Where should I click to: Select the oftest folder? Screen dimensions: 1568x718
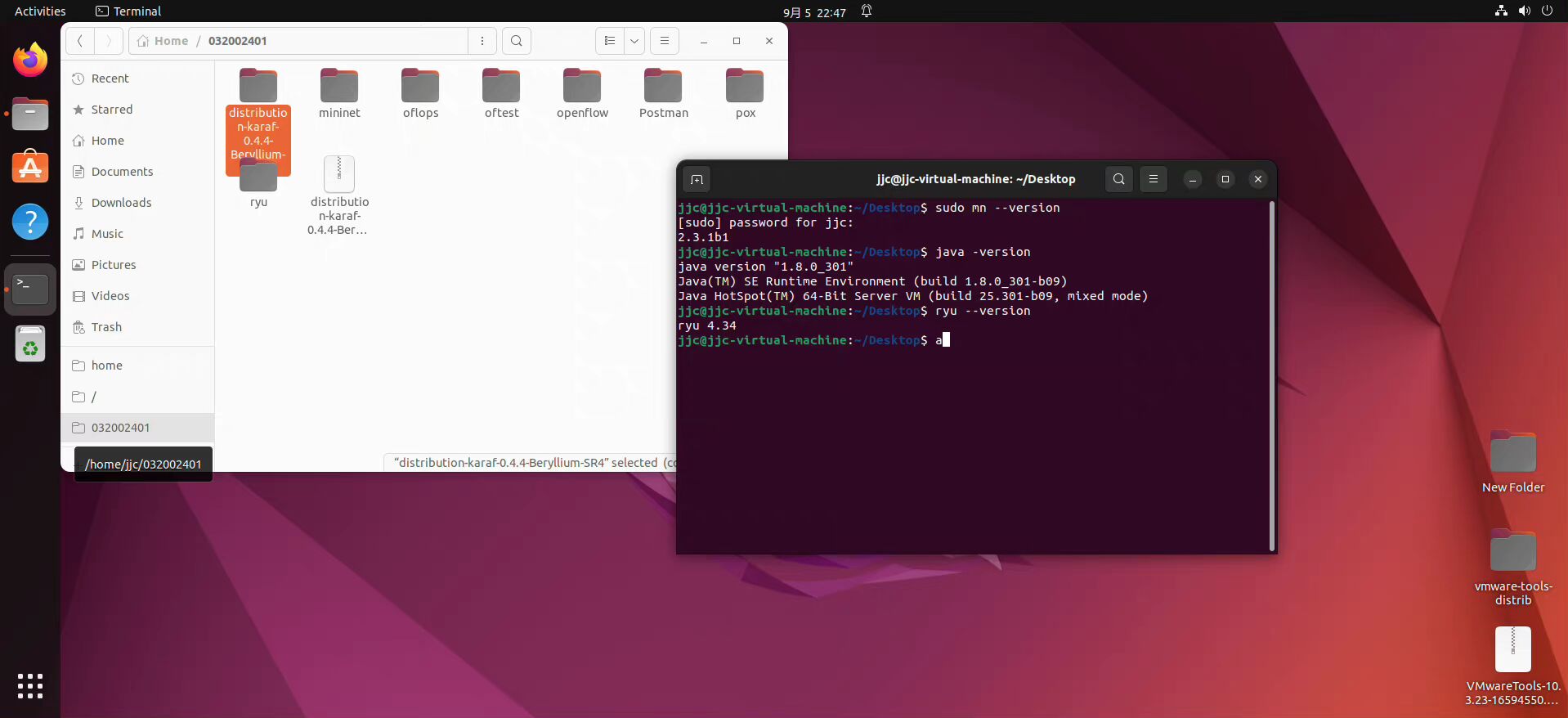coord(501,94)
